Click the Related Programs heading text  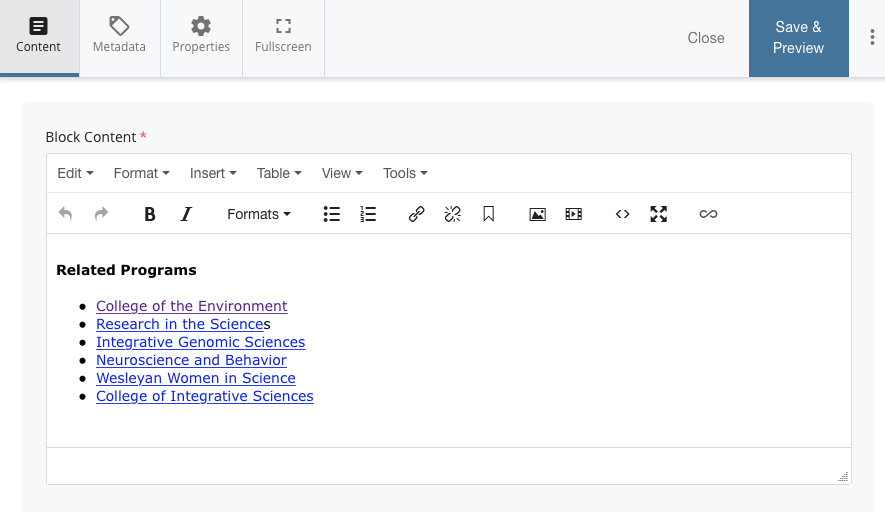click(x=126, y=270)
